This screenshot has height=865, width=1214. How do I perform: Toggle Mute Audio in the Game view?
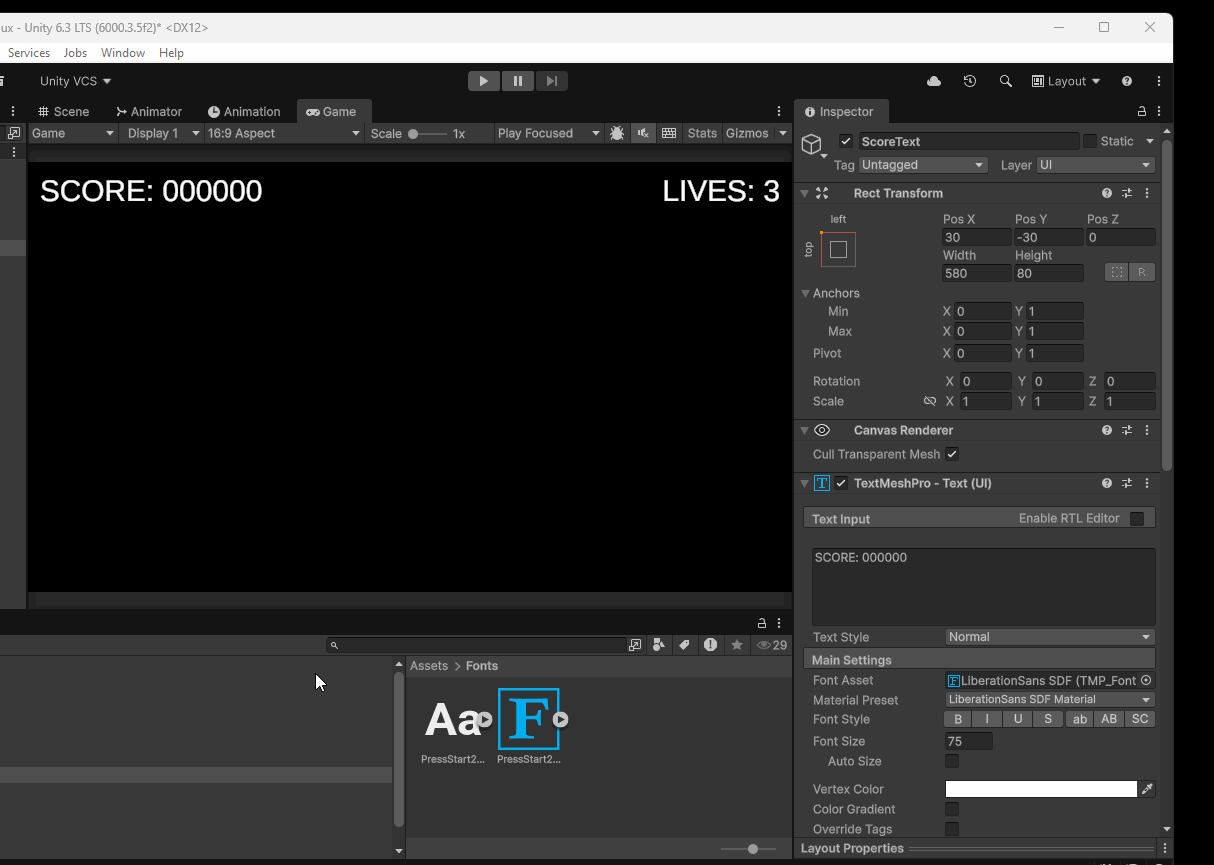click(x=643, y=133)
